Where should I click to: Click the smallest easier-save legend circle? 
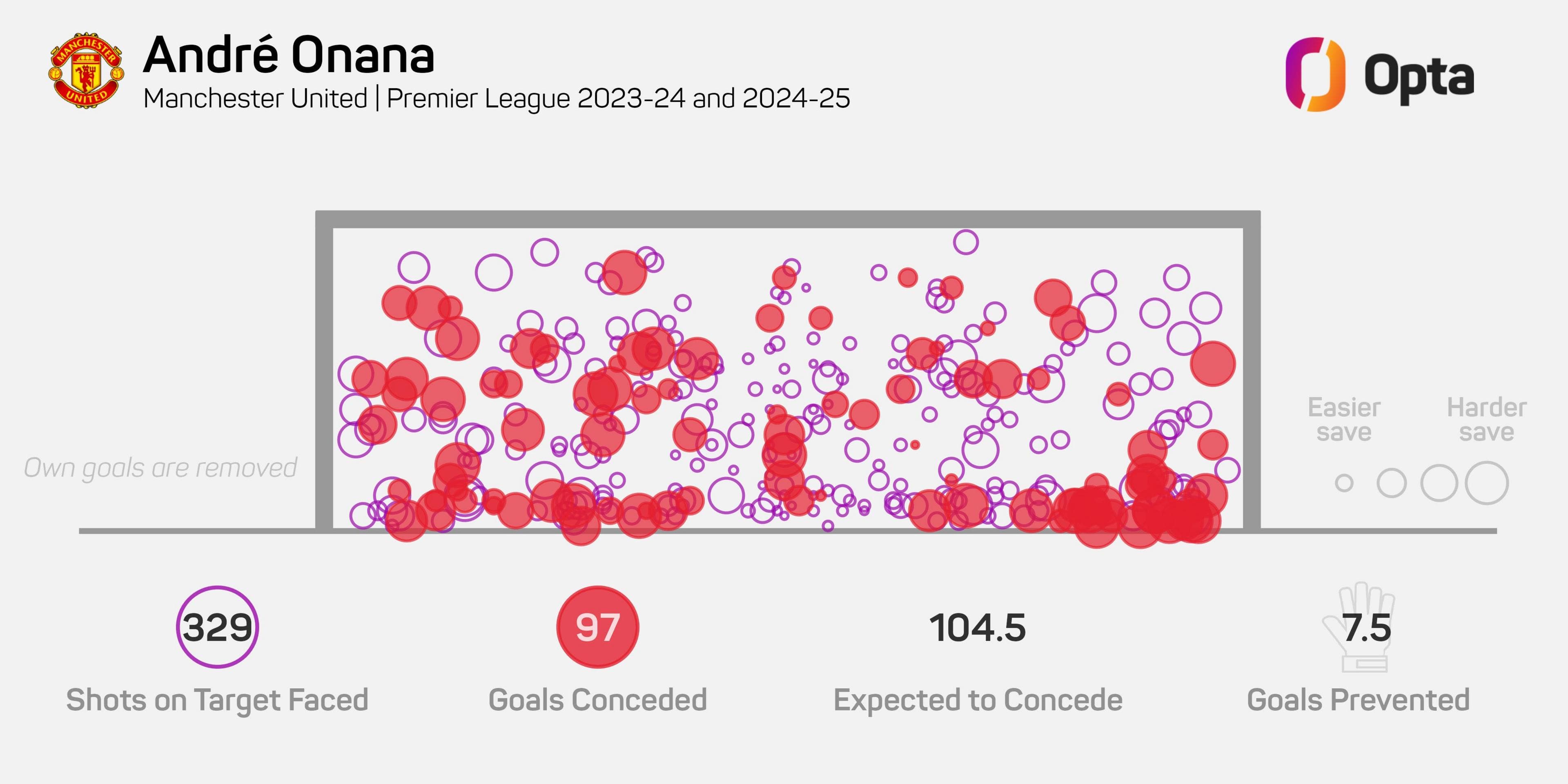click(x=1344, y=483)
